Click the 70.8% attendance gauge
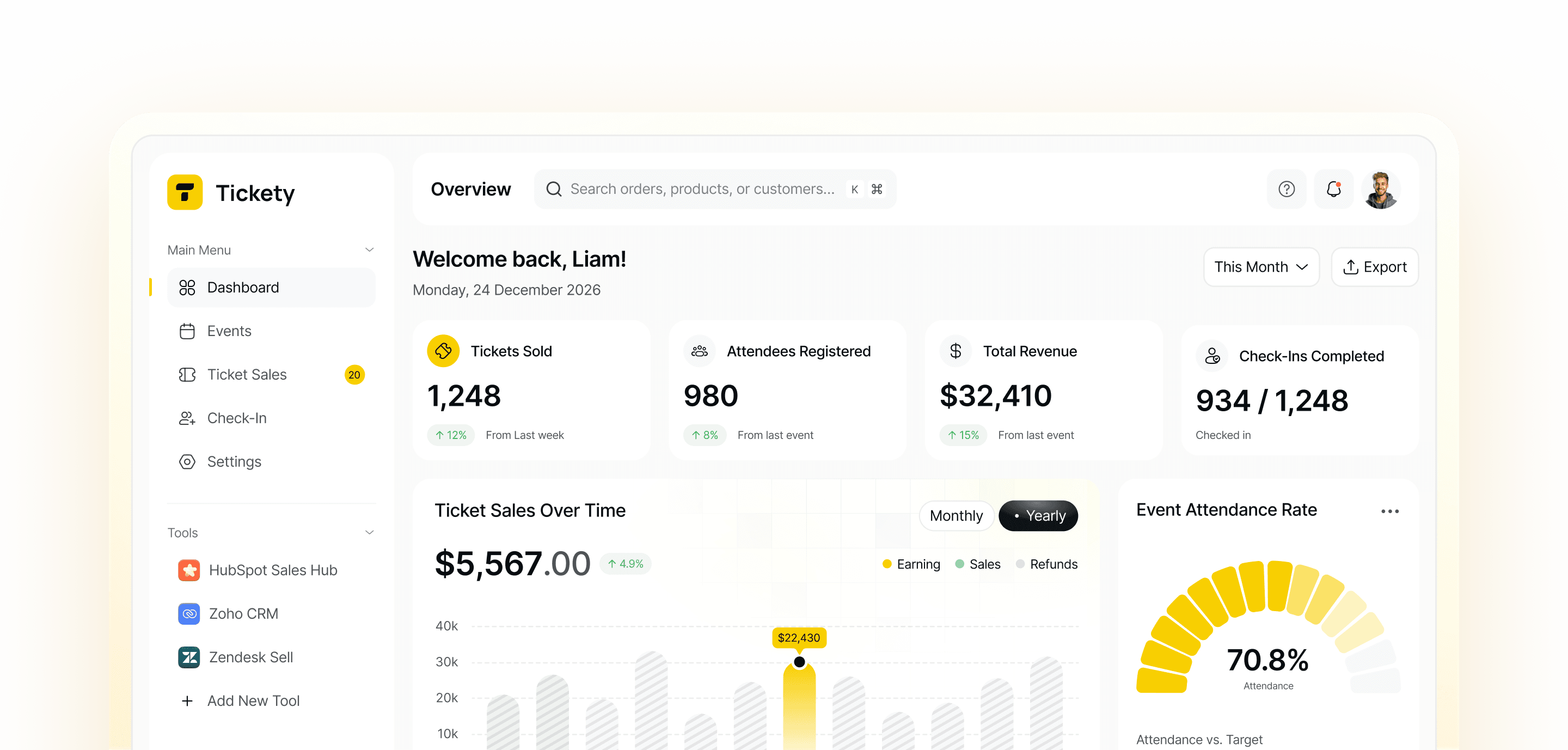 (1268, 658)
